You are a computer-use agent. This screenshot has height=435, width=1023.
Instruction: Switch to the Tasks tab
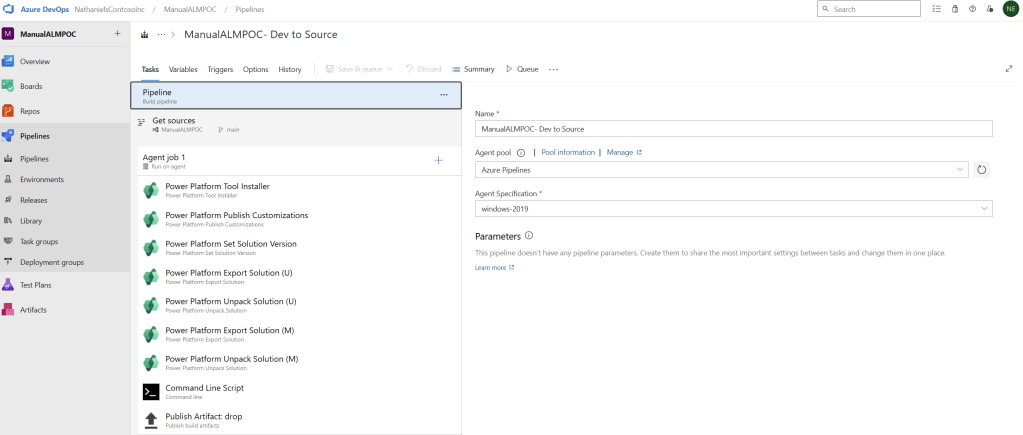click(x=150, y=69)
